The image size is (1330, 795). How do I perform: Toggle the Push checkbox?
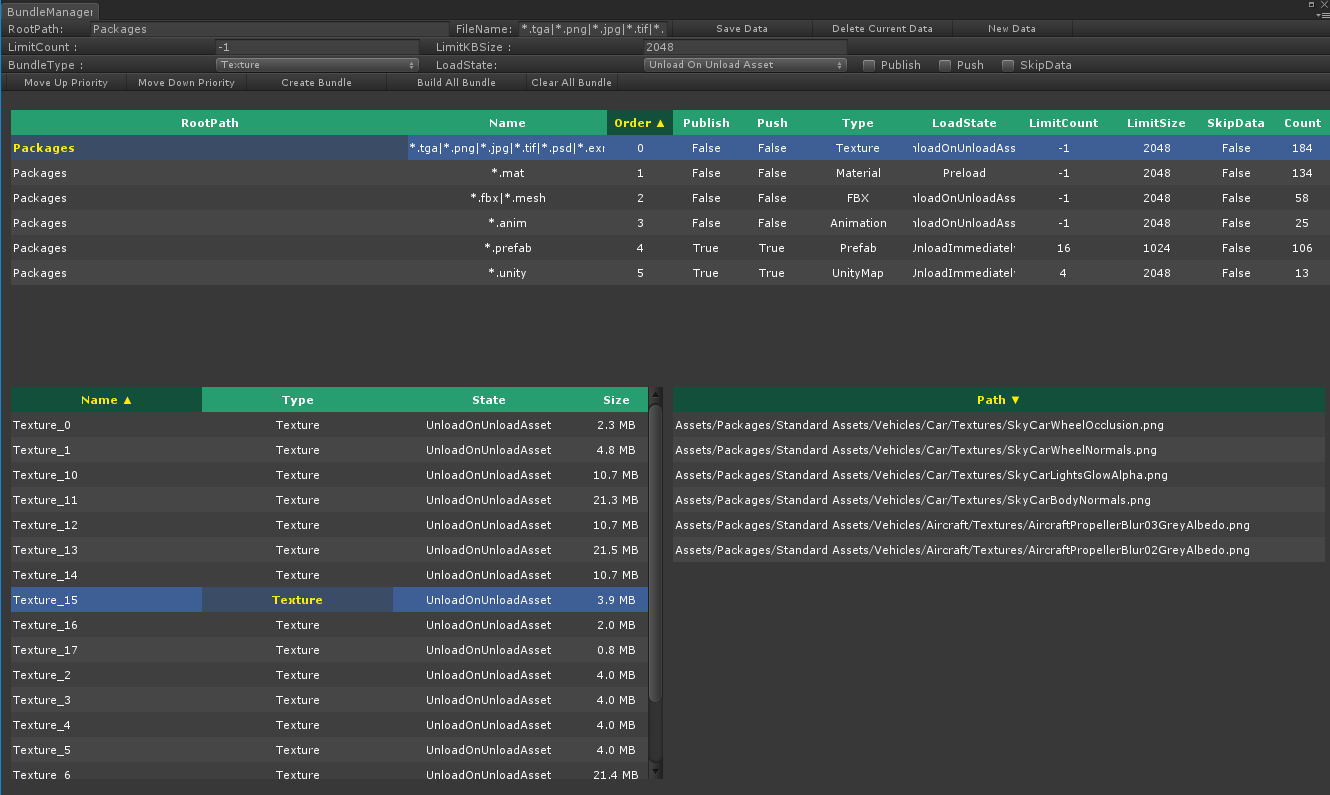[x=945, y=65]
